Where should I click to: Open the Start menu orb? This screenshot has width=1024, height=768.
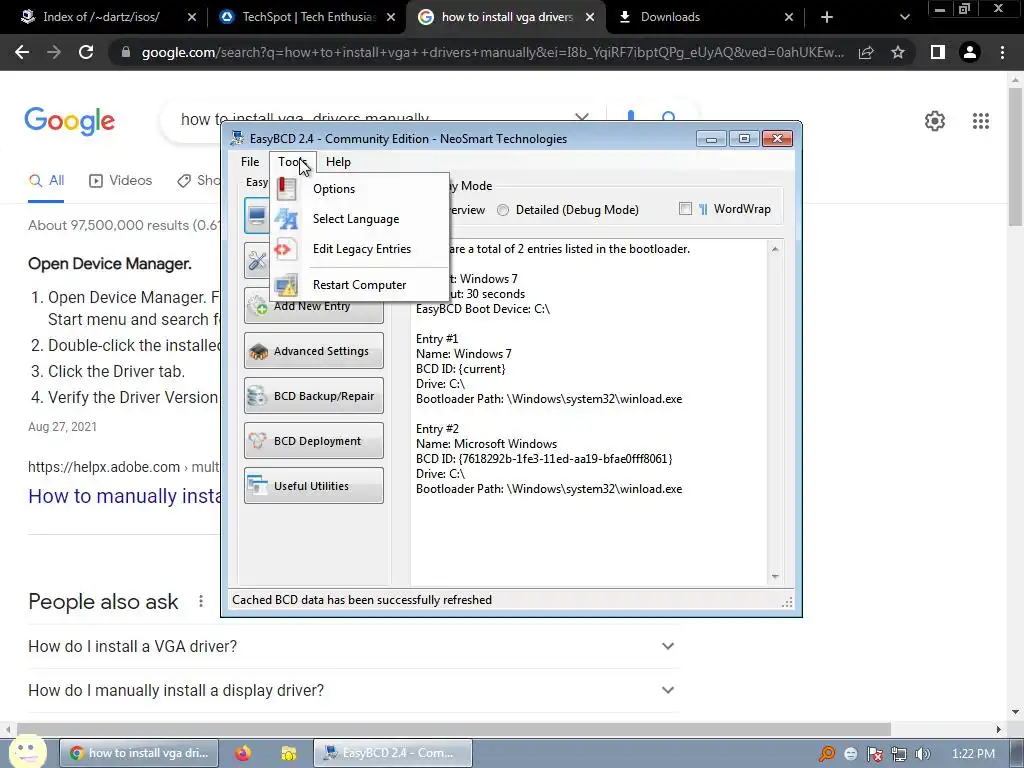(26, 752)
